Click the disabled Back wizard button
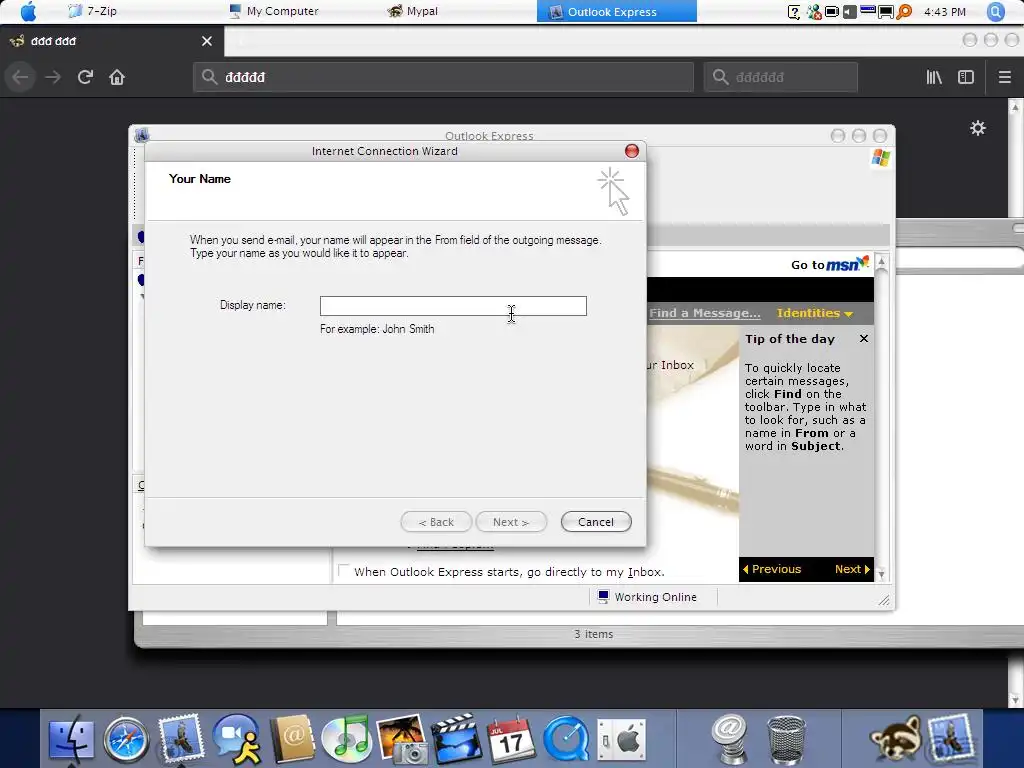Screen dimensions: 1024x768 coord(436,522)
